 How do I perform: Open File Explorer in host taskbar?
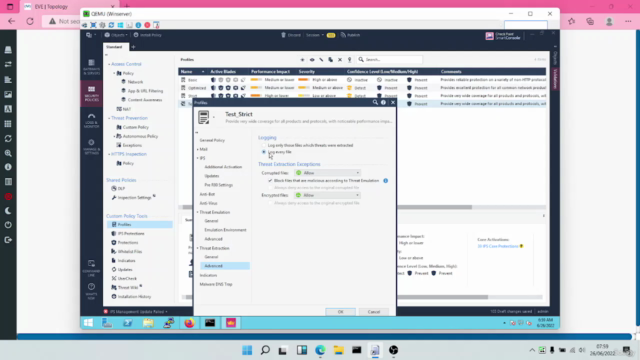338,350
